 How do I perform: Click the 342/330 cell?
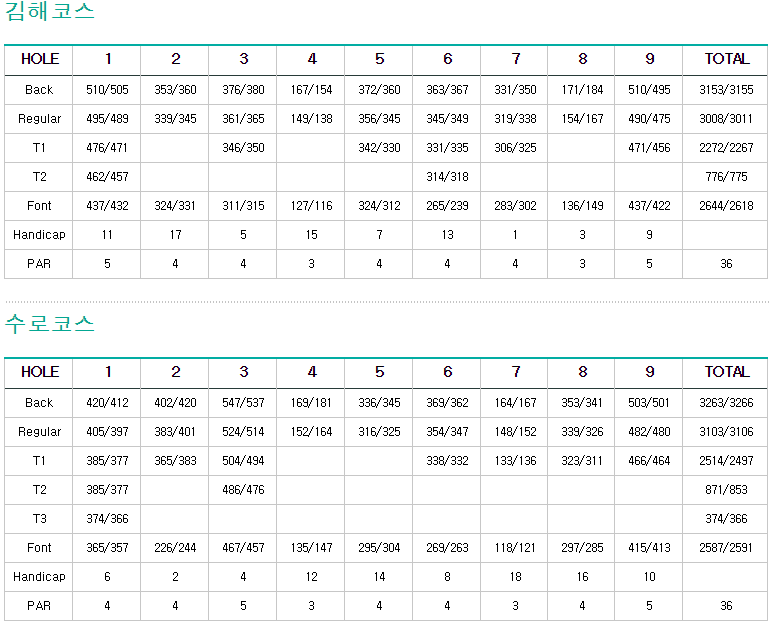[379, 148]
